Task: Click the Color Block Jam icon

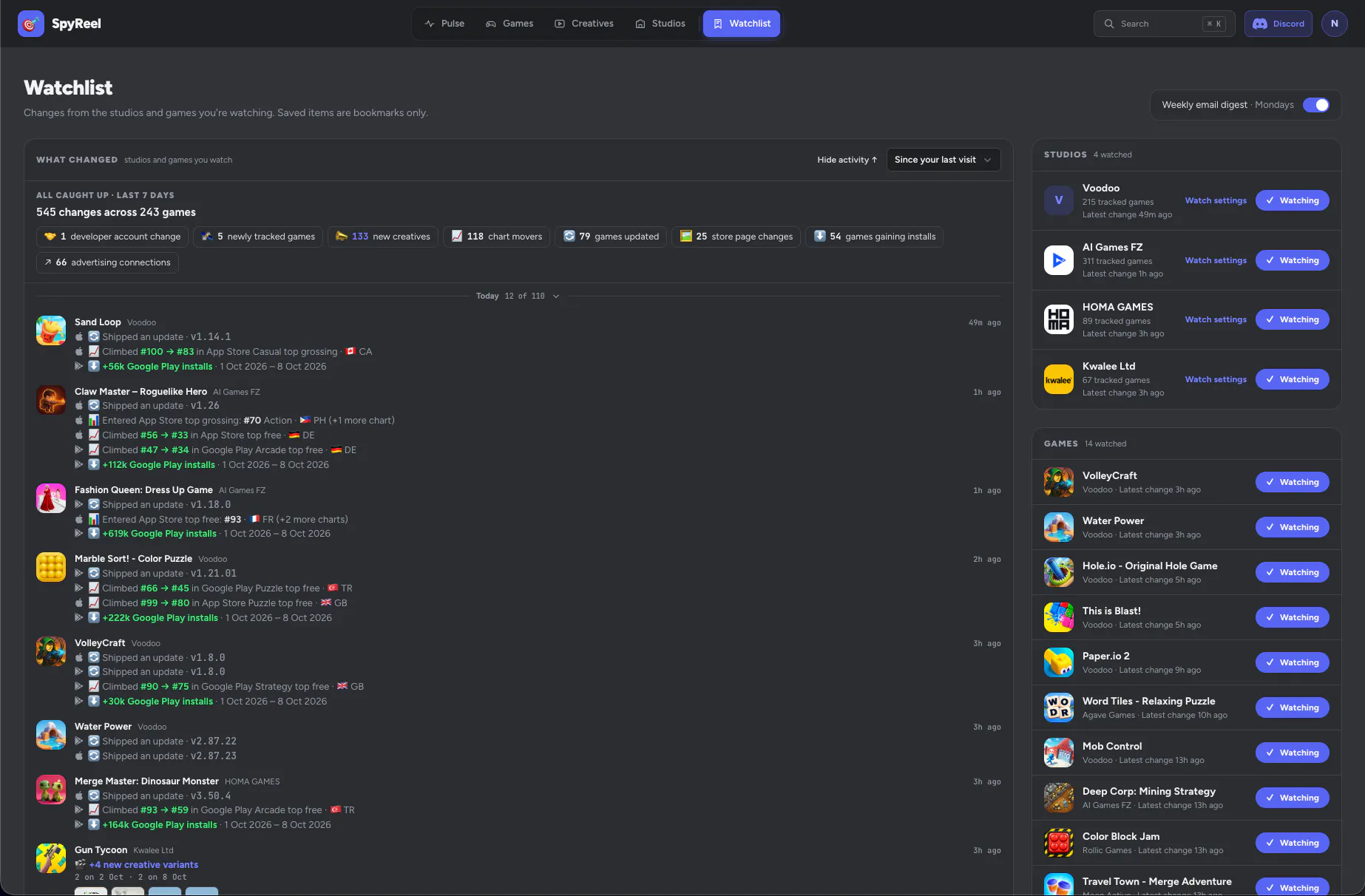Action: (1059, 843)
